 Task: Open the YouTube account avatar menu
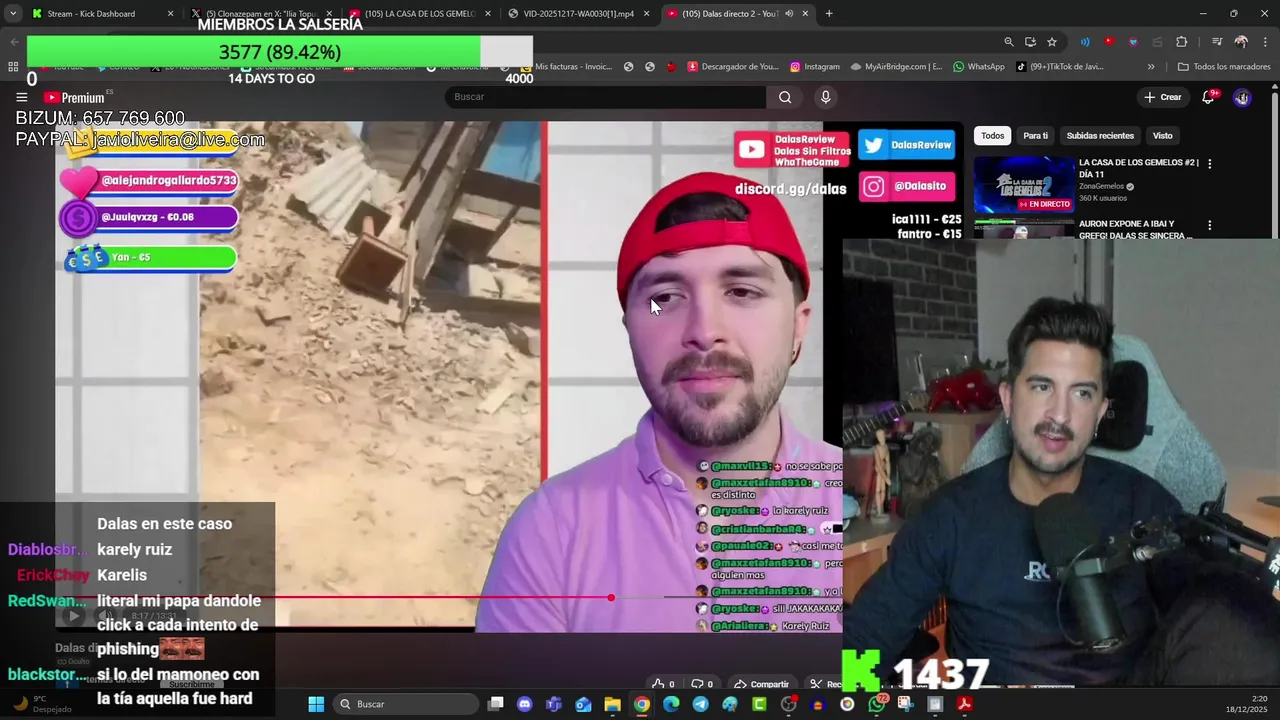click(x=1242, y=97)
